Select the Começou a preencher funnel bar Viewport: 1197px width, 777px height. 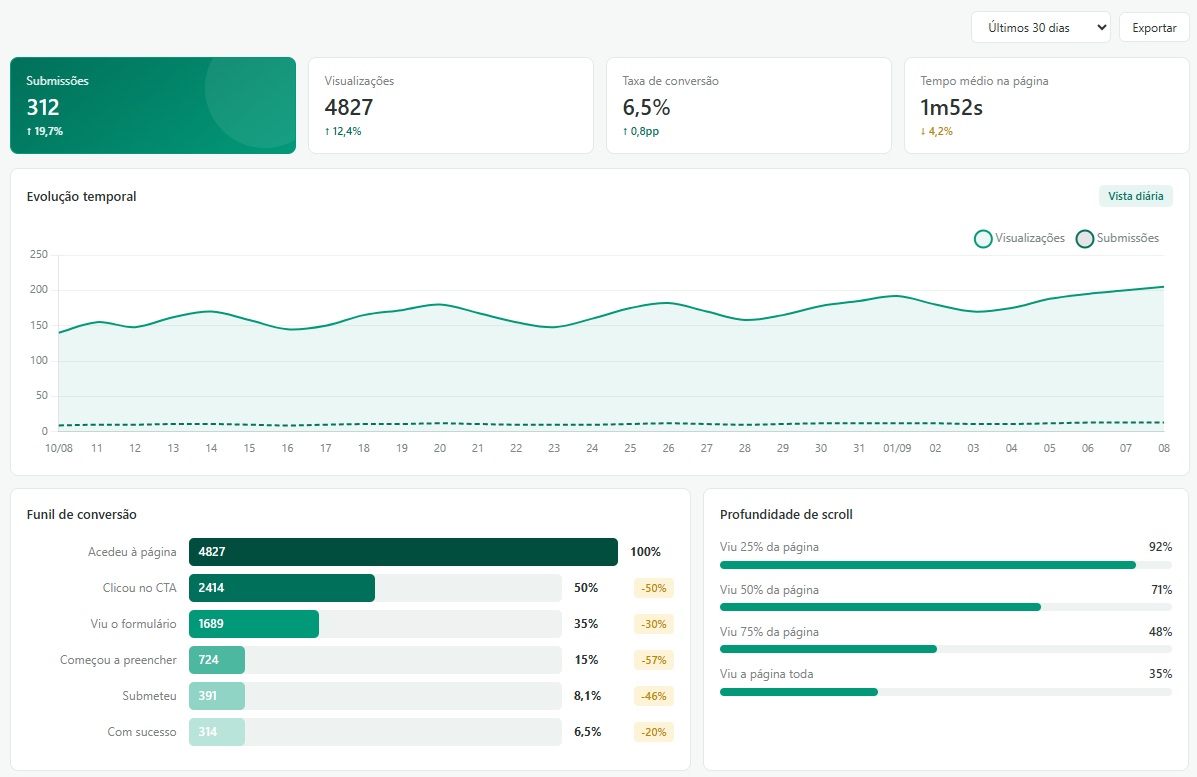click(x=217, y=659)
